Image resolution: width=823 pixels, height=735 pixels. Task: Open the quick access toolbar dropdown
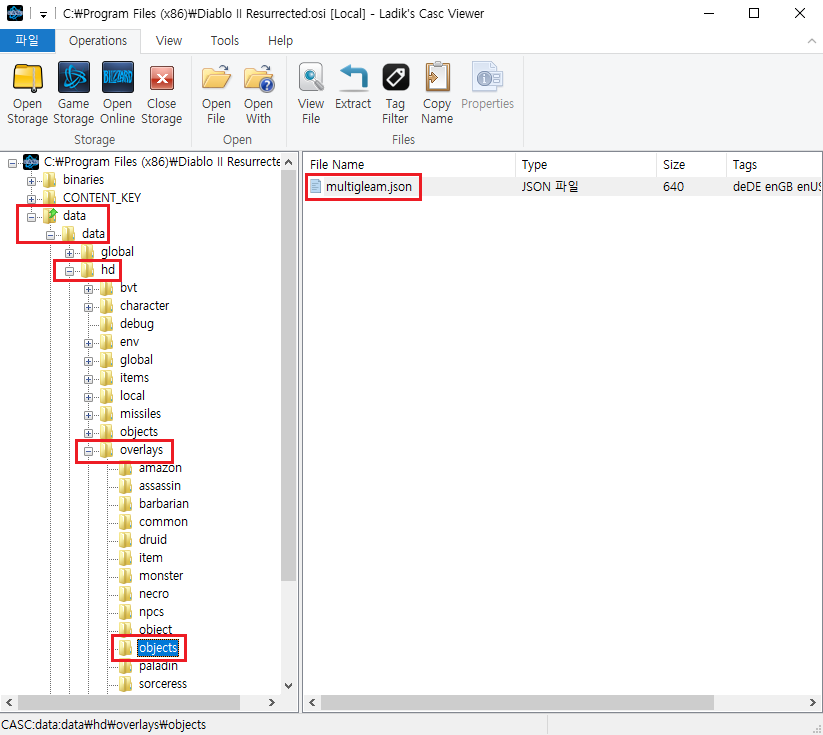(x=44, y=14)
